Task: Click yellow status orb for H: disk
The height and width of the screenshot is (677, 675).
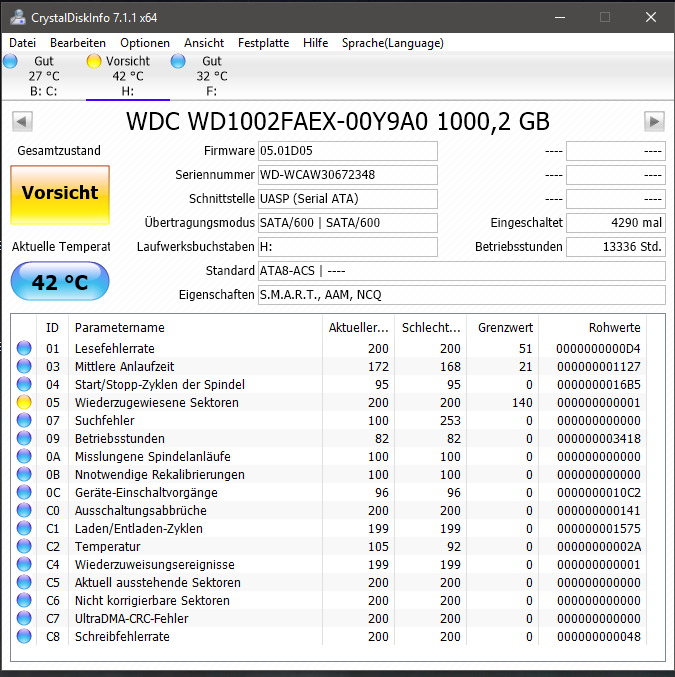Action: click(x=94, y=61)
